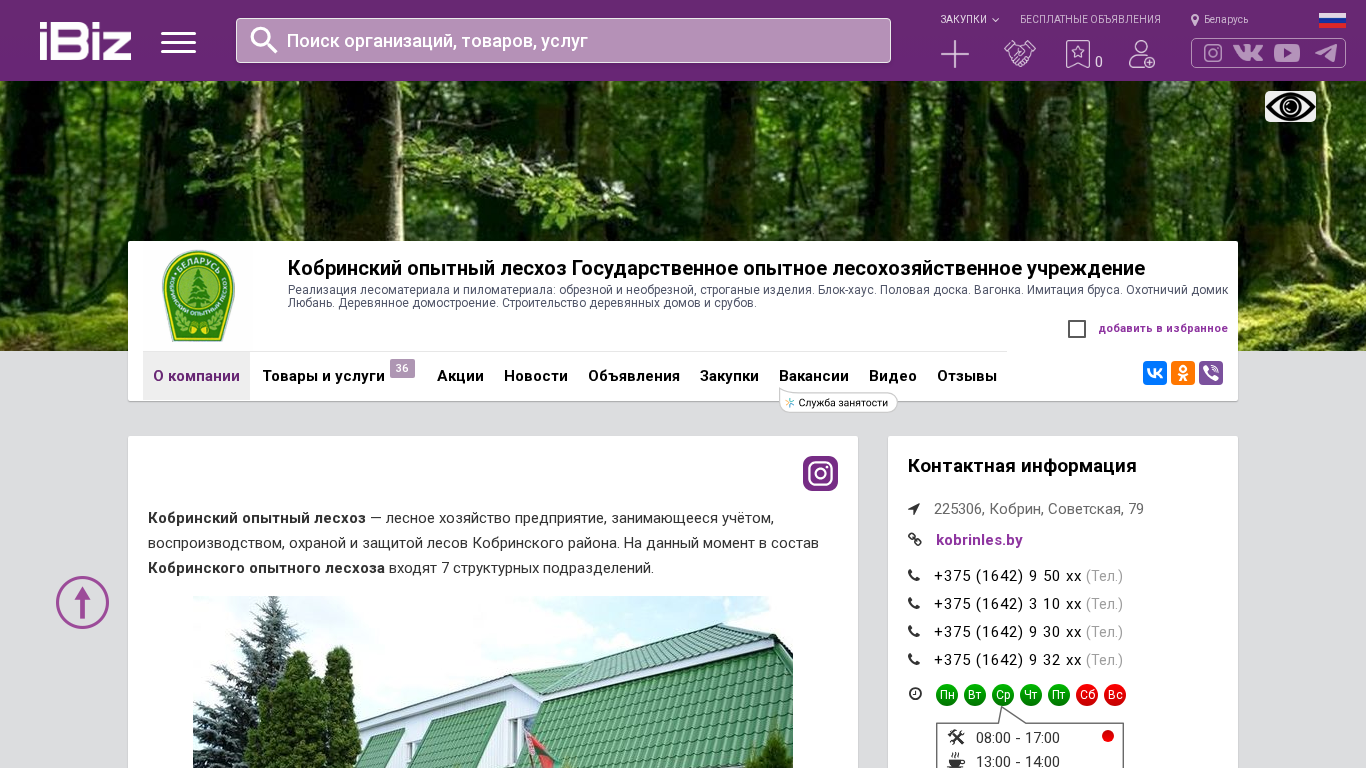Open the favorites bookmark star icon
This screenshot has height=768, width=1366.
click(x=1077, y=54)
